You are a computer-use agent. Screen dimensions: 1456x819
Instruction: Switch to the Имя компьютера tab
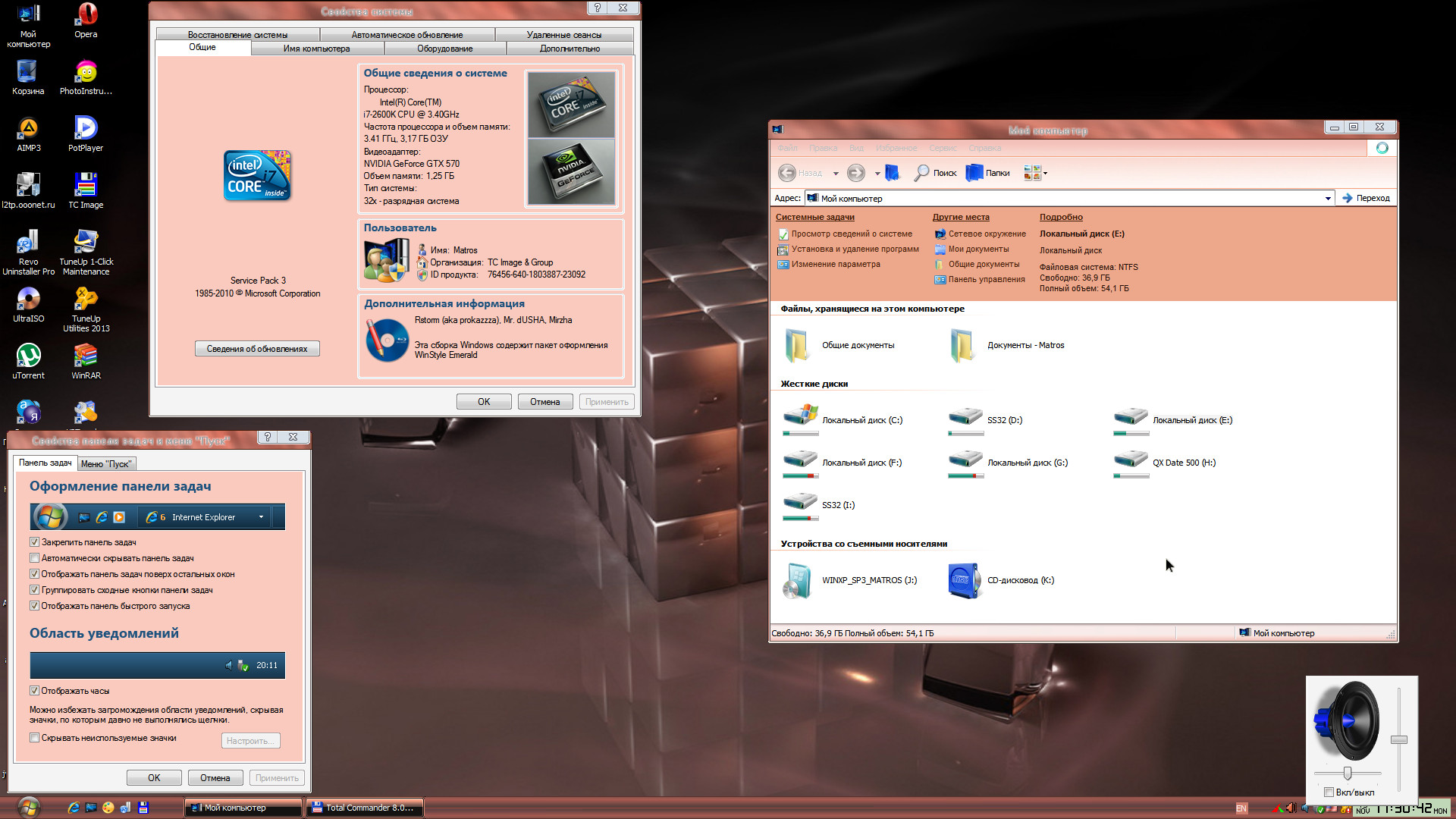pos(317,49)
